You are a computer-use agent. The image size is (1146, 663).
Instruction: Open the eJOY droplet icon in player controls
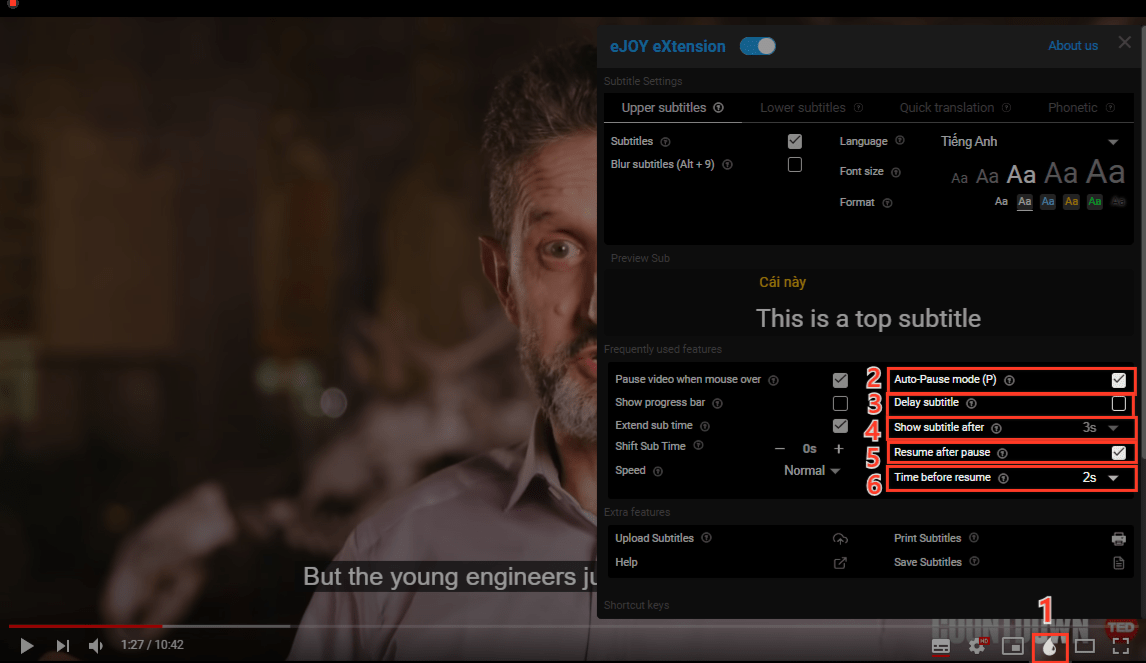[1048, 646]
